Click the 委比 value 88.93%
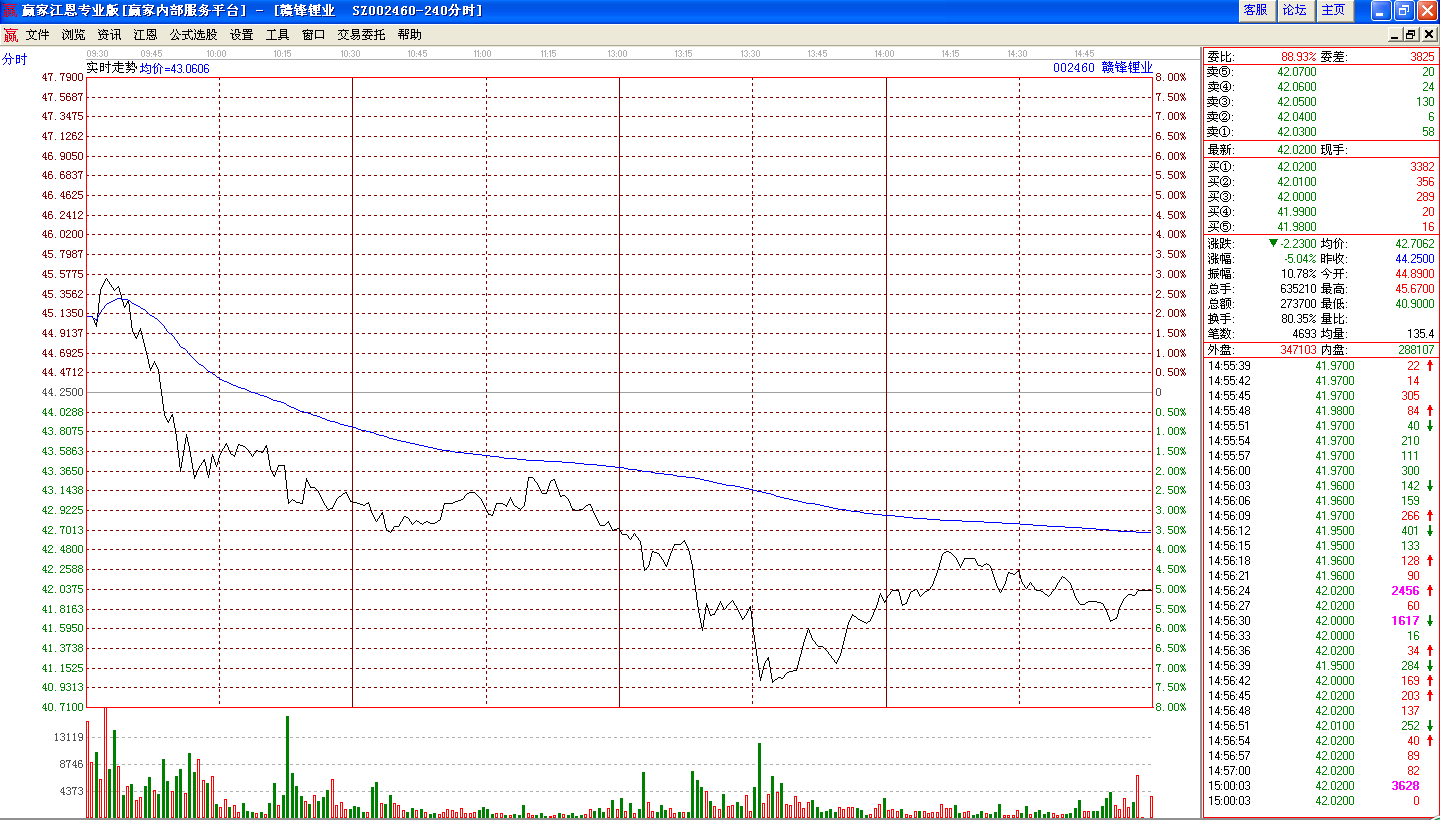The height and width of the screenshot is (820, 1440). [x=1299, y=57]
